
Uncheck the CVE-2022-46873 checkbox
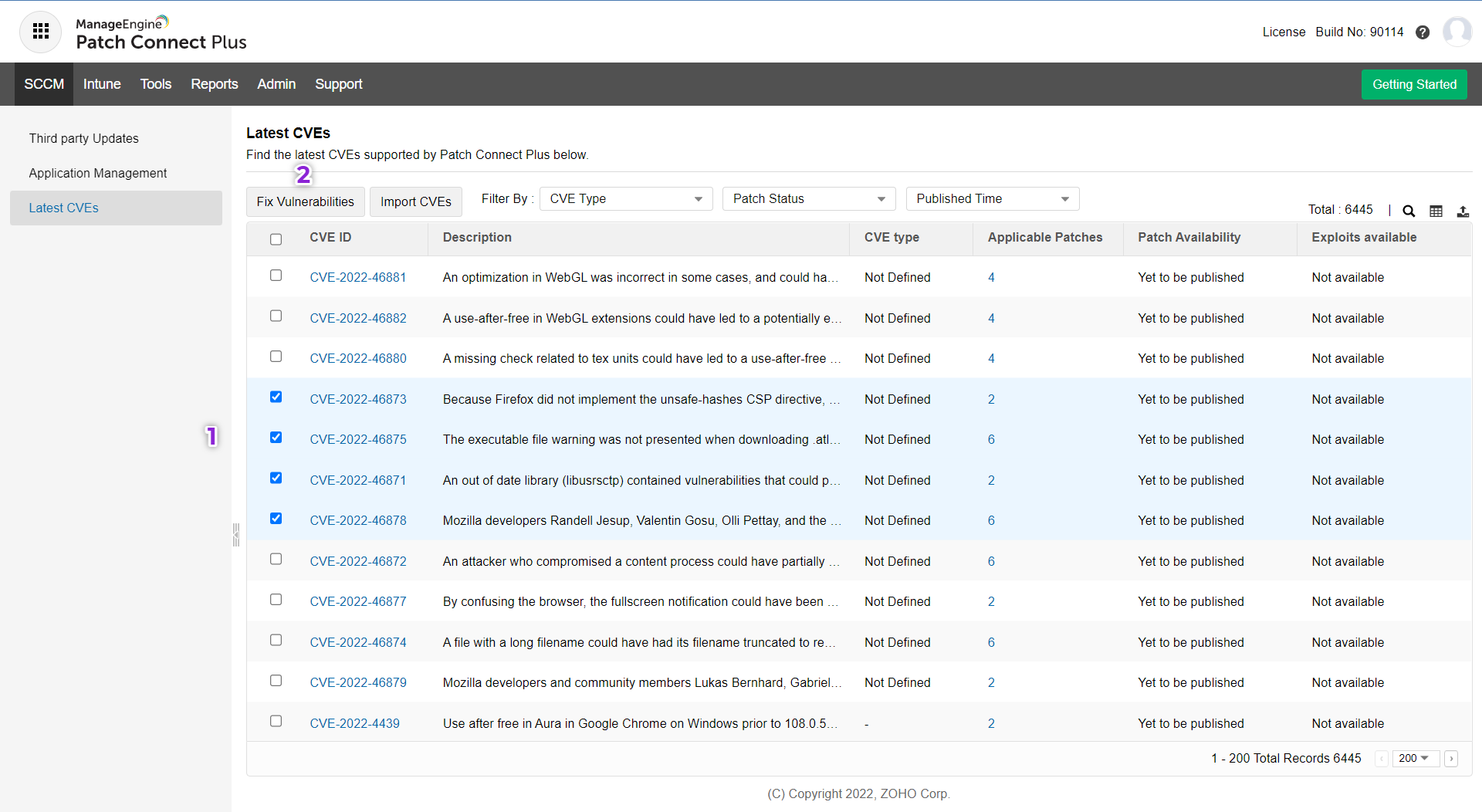276,398
